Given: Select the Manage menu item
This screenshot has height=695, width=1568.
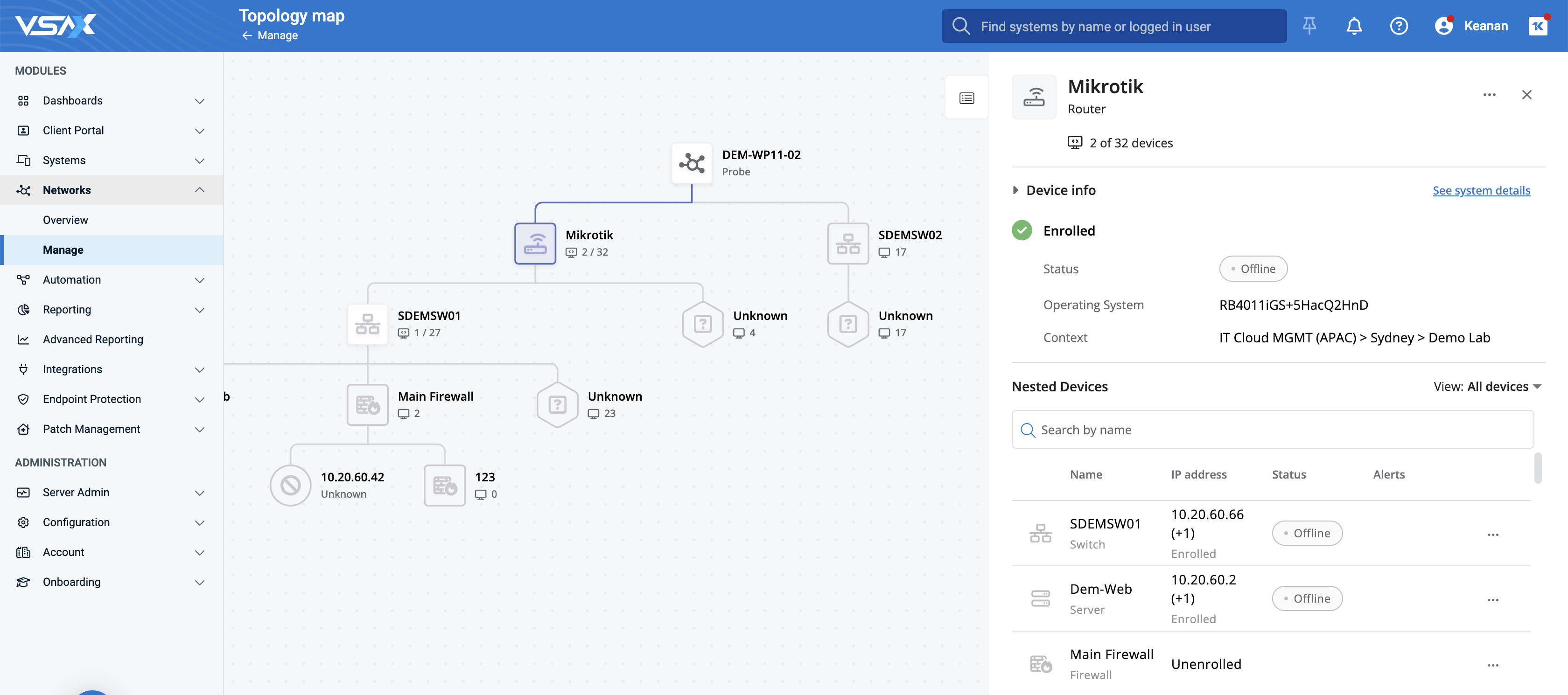Looking at the screenshot, I should tap(63, 250).
